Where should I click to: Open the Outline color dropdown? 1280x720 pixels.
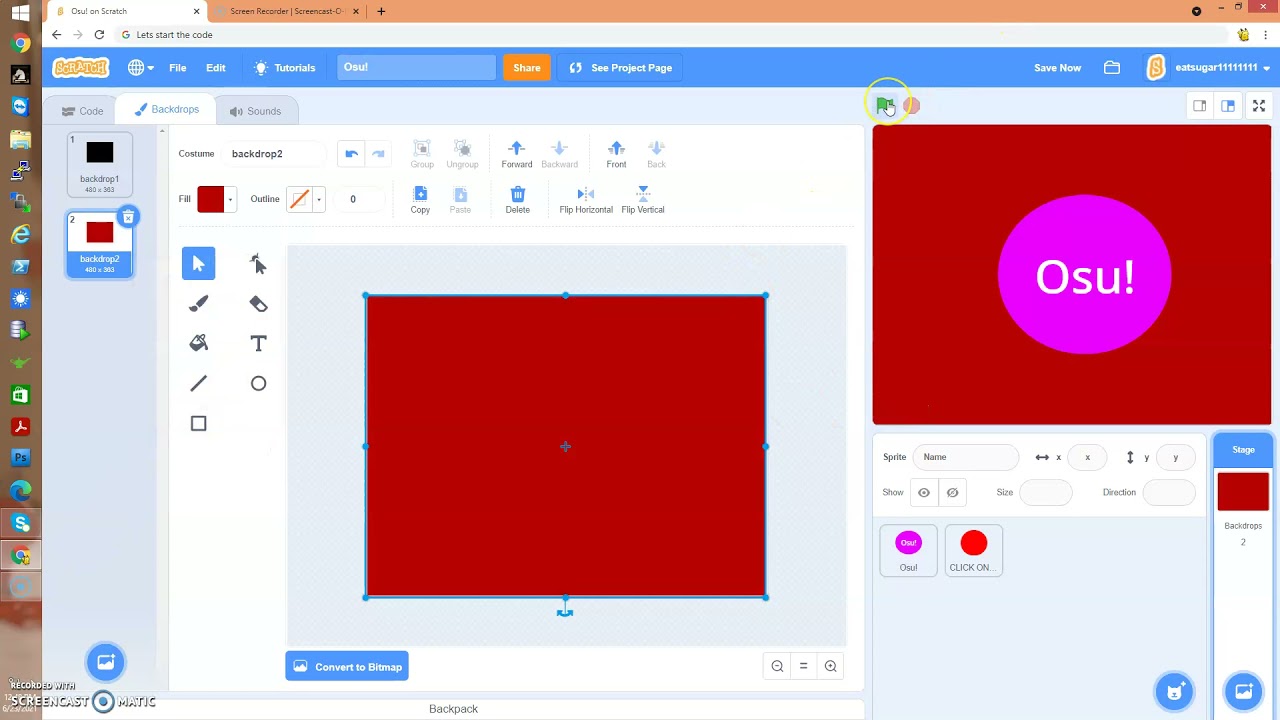[x=305, y=199]
